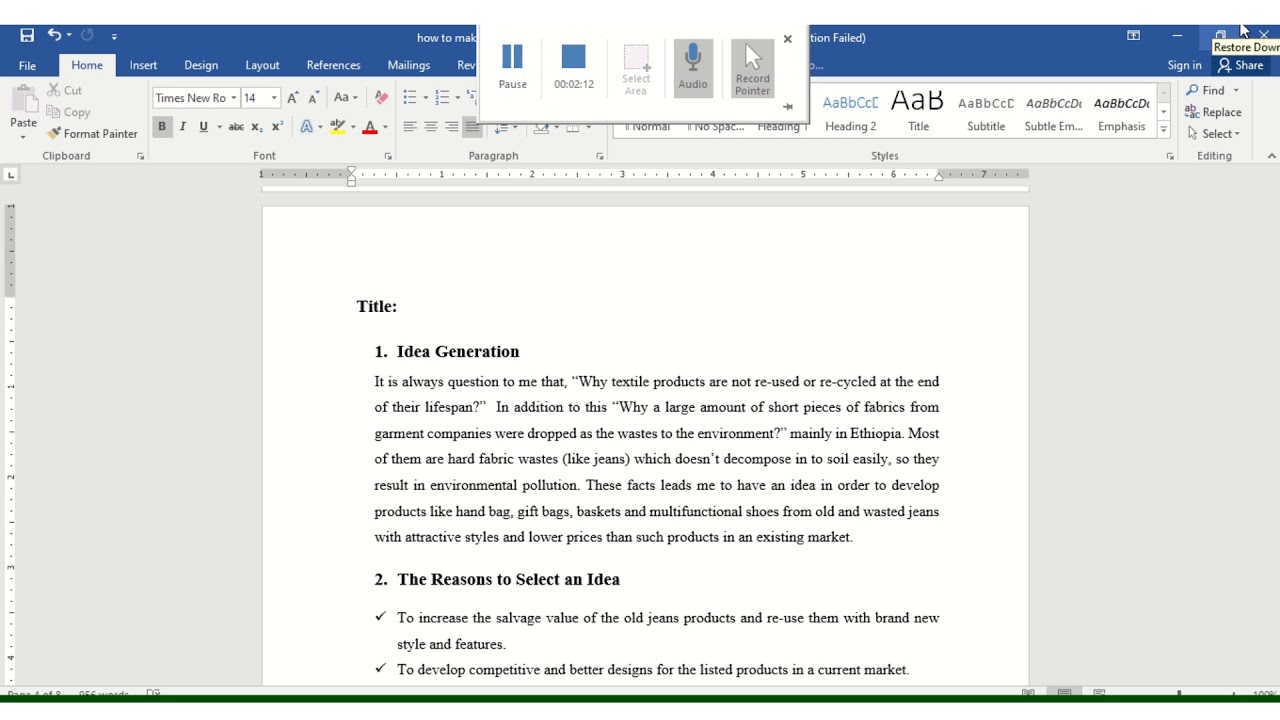Apply the Emphasis style

1122,111
